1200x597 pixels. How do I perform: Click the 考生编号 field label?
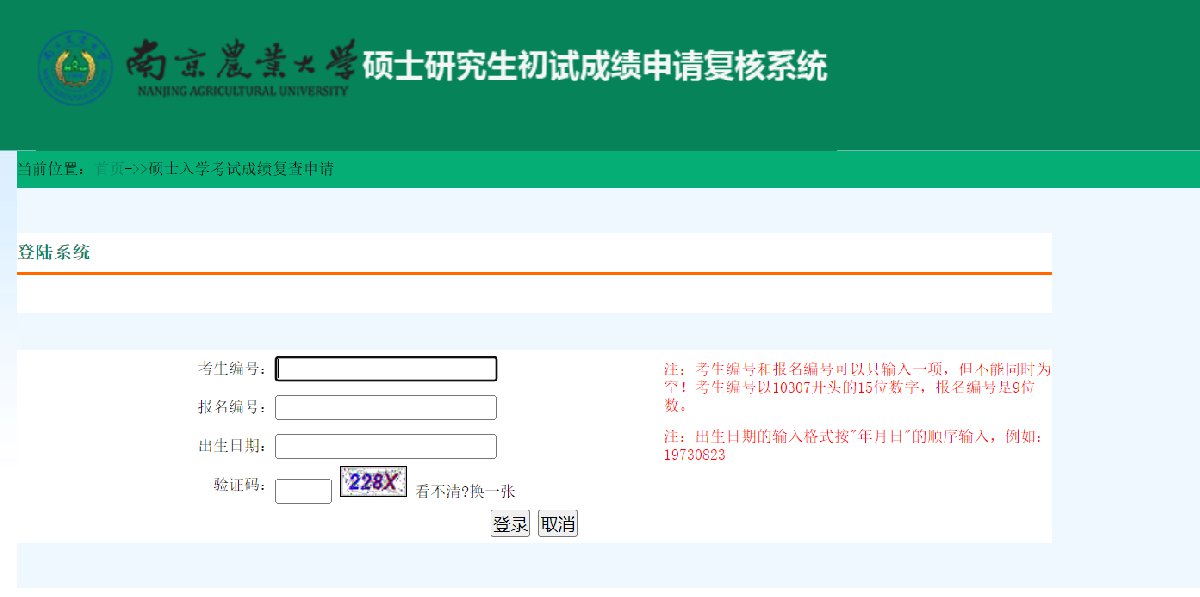(232, 369)
